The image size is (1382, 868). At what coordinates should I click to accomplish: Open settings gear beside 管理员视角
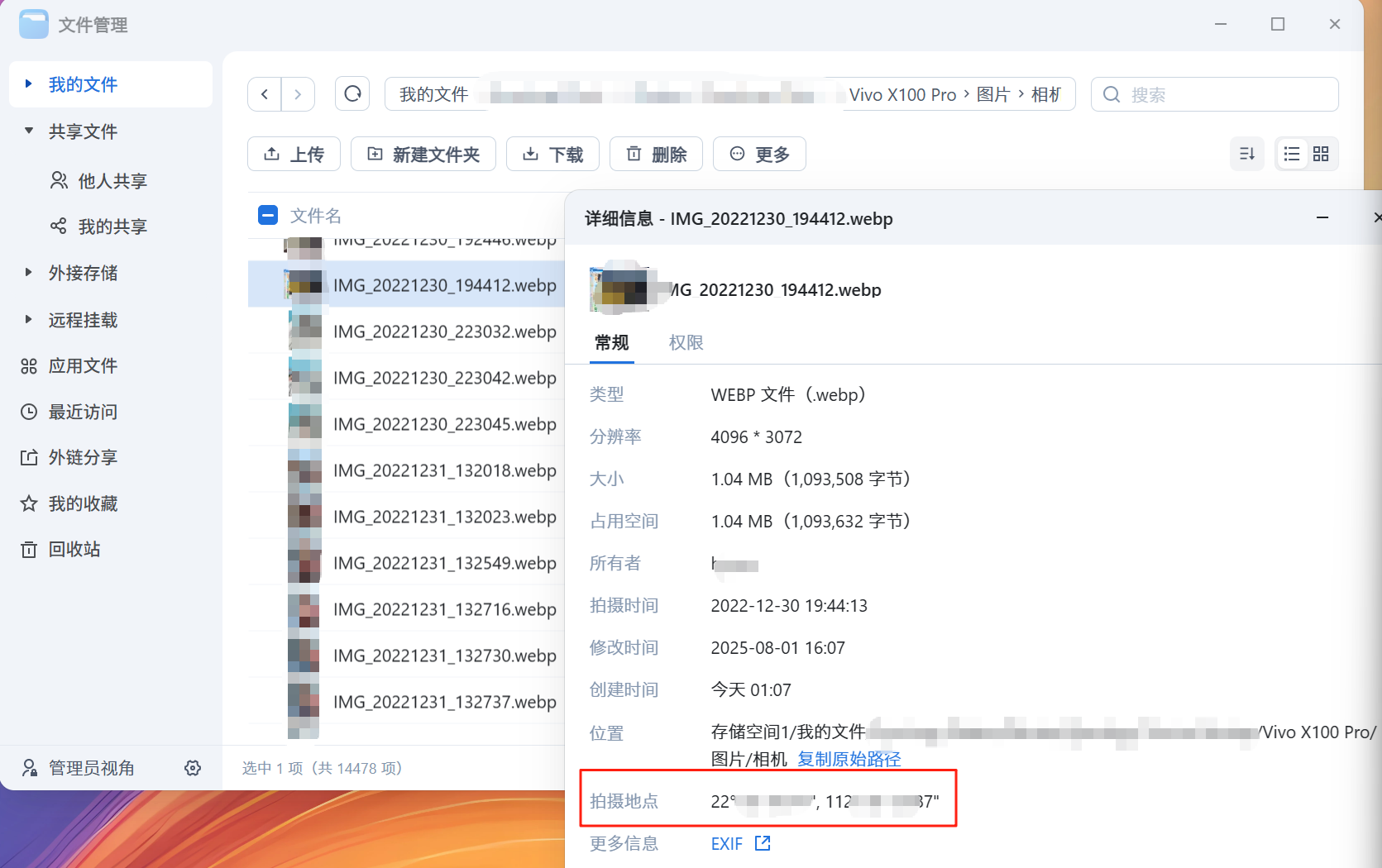[x=193, y=768]
